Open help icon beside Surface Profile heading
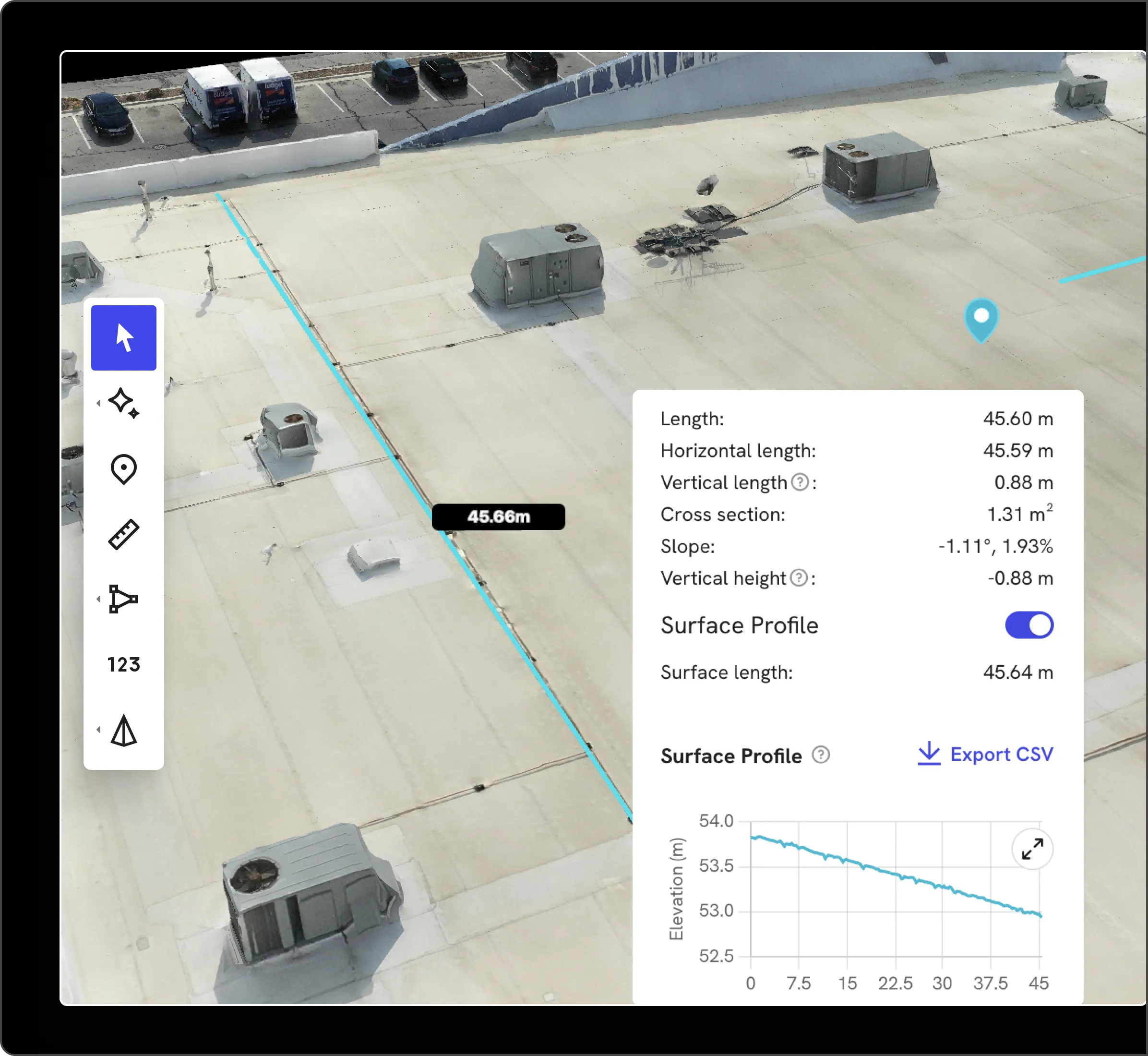 [x=821, y=755]
